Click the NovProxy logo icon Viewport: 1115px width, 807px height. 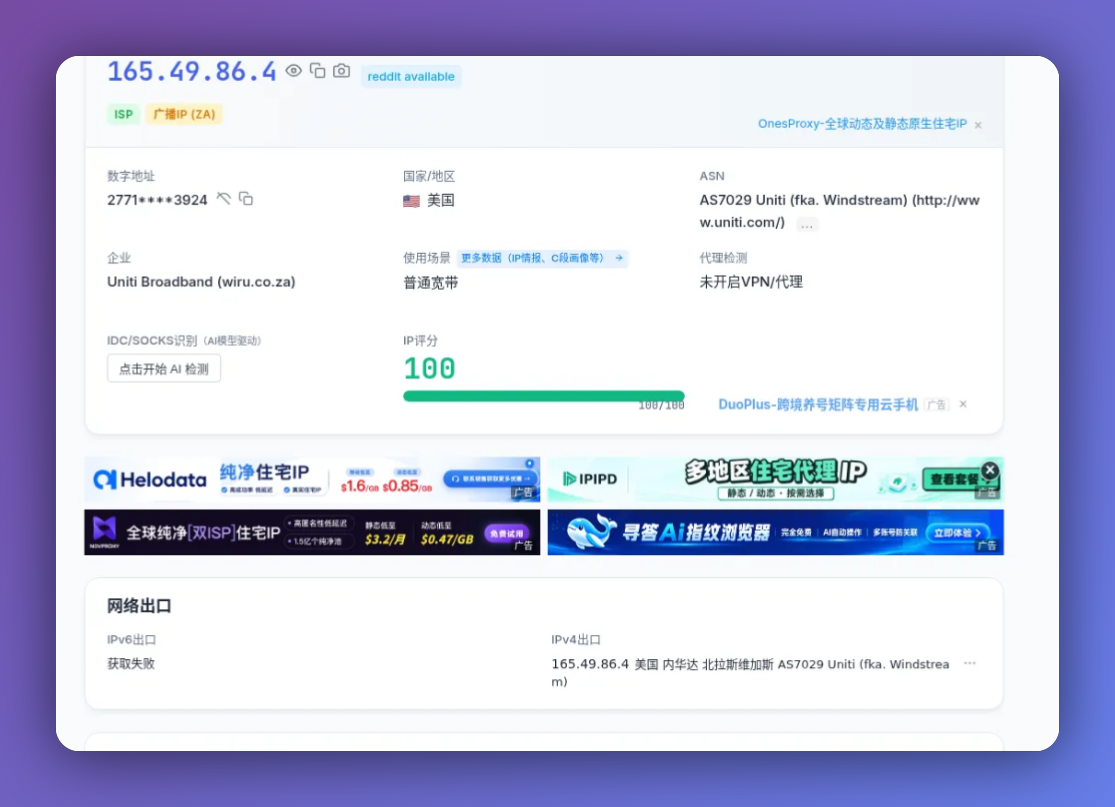click(x=105, y=530)
